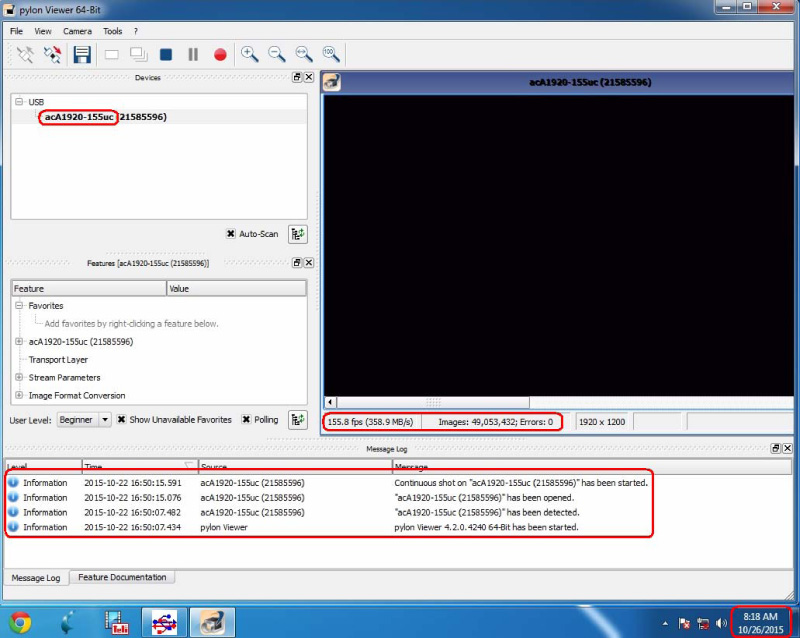Click the USB tool taskbar icon
This screenshot has height=638, width=800.
click(164, 622)
